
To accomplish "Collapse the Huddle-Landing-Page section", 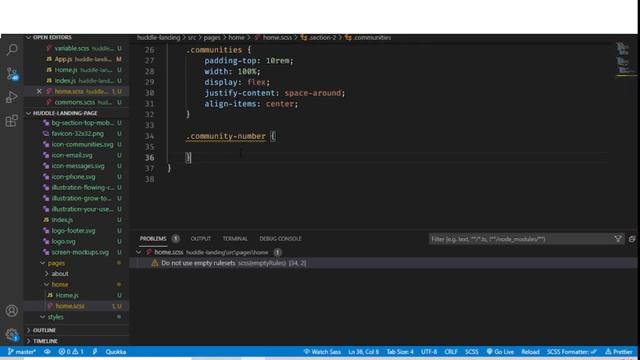I will coord(65,113).
